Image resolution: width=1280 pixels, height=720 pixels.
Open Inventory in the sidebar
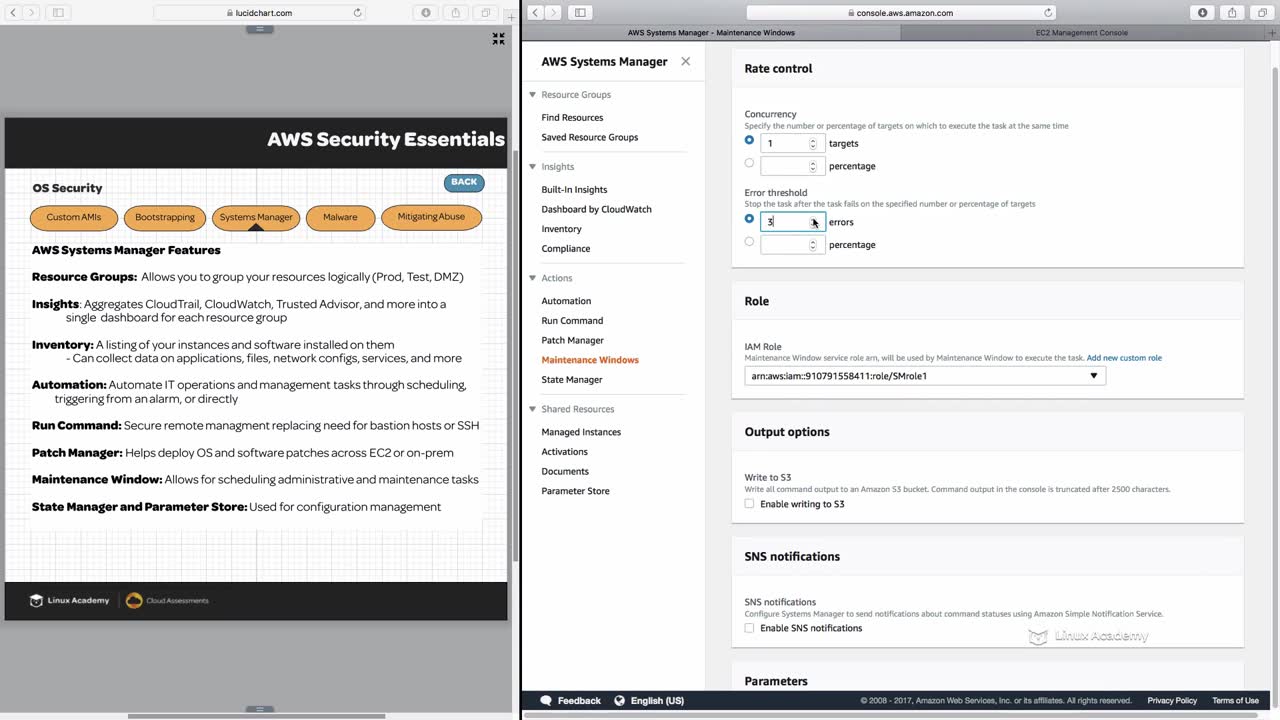[561, 229]
